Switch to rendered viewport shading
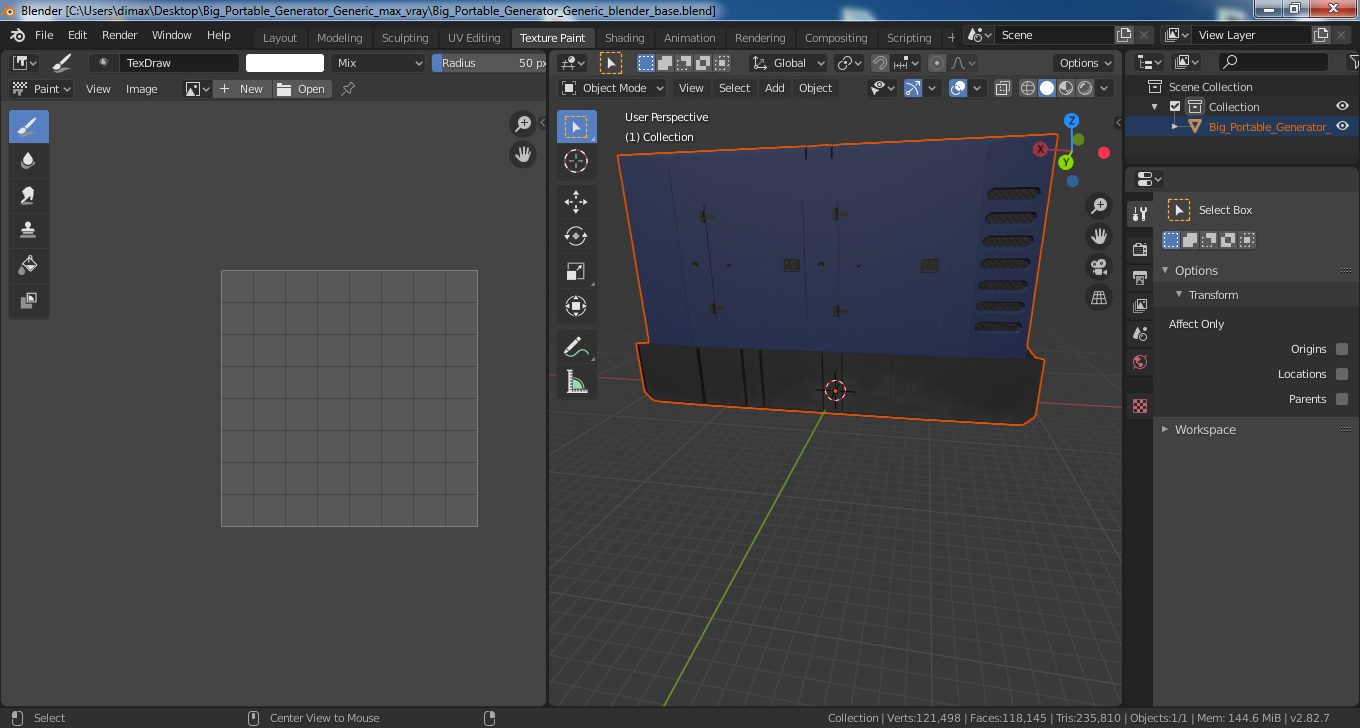 [1085, 88]
